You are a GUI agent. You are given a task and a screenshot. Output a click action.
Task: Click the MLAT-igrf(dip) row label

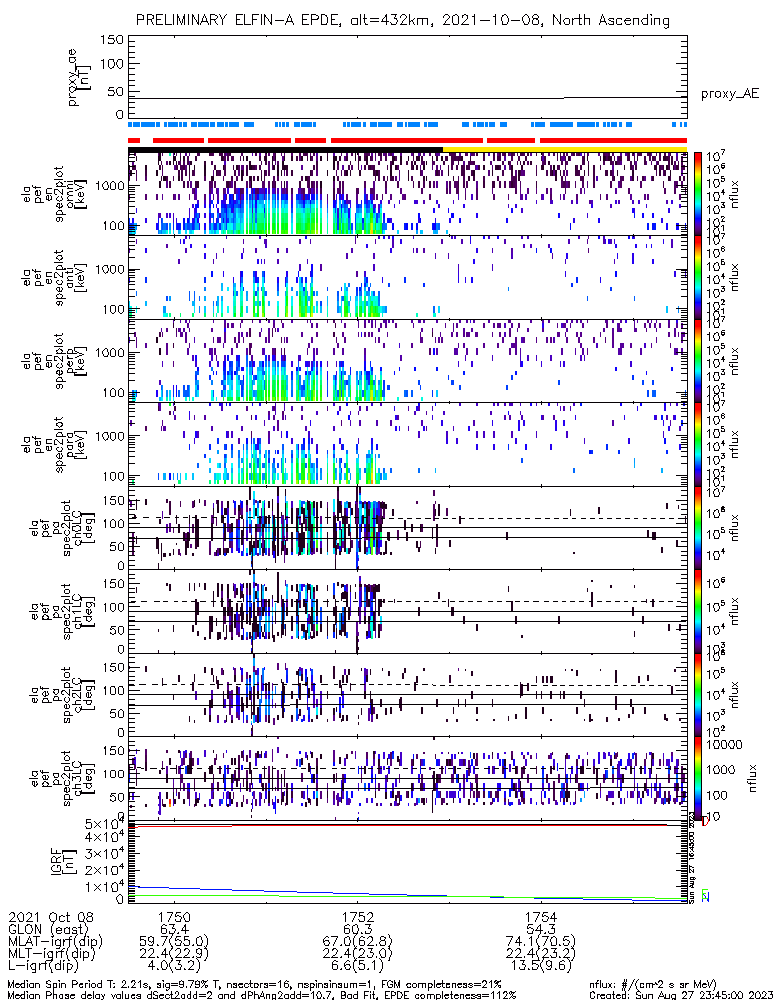(58, 941)
